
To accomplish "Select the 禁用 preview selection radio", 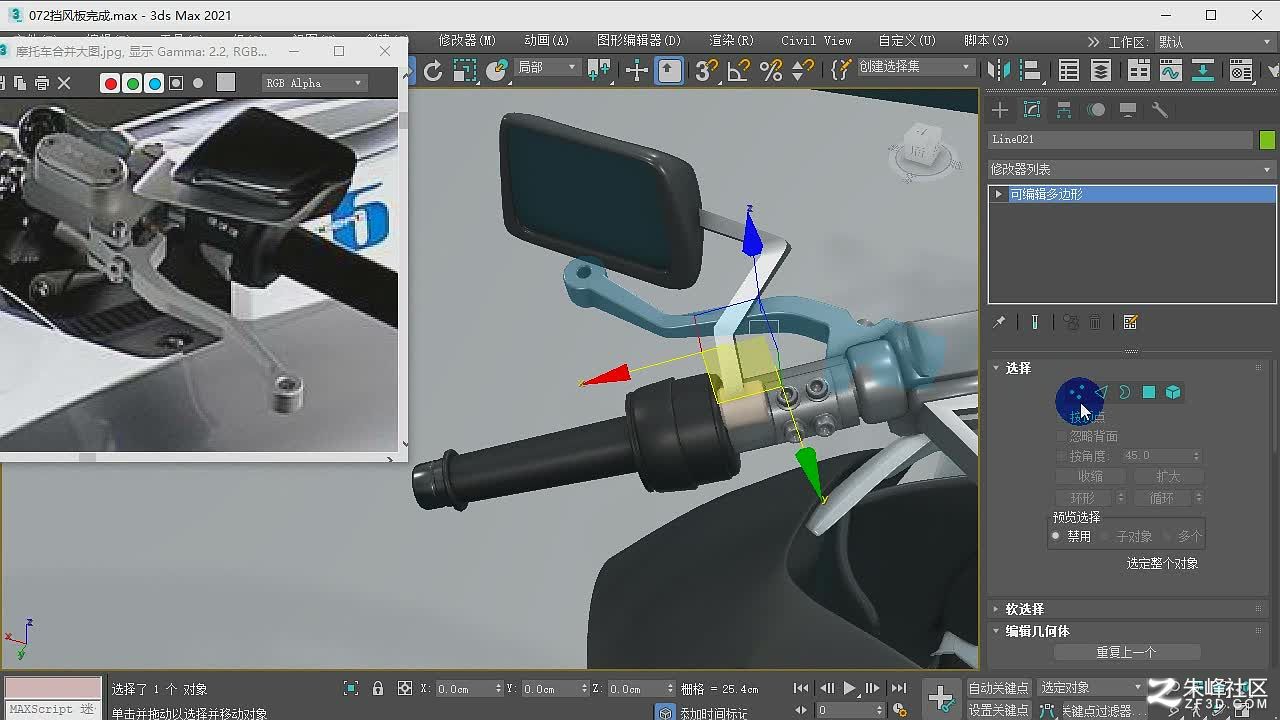I will (x=1056, y=536).
